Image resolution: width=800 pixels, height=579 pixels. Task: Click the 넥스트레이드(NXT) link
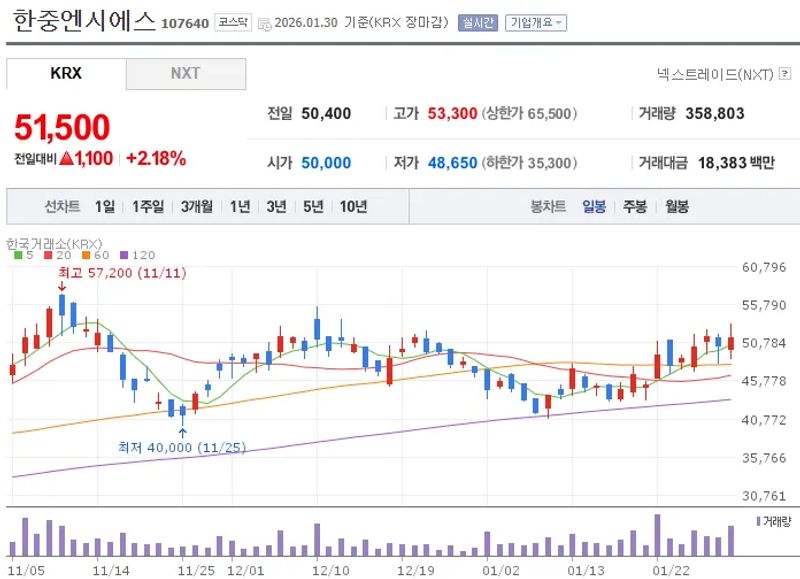[x=715, y=74]
